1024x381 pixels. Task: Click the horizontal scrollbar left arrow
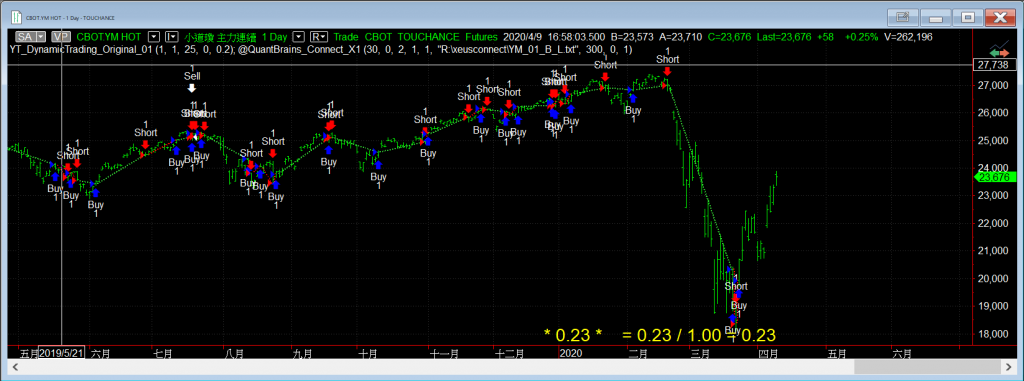(16, 367)
